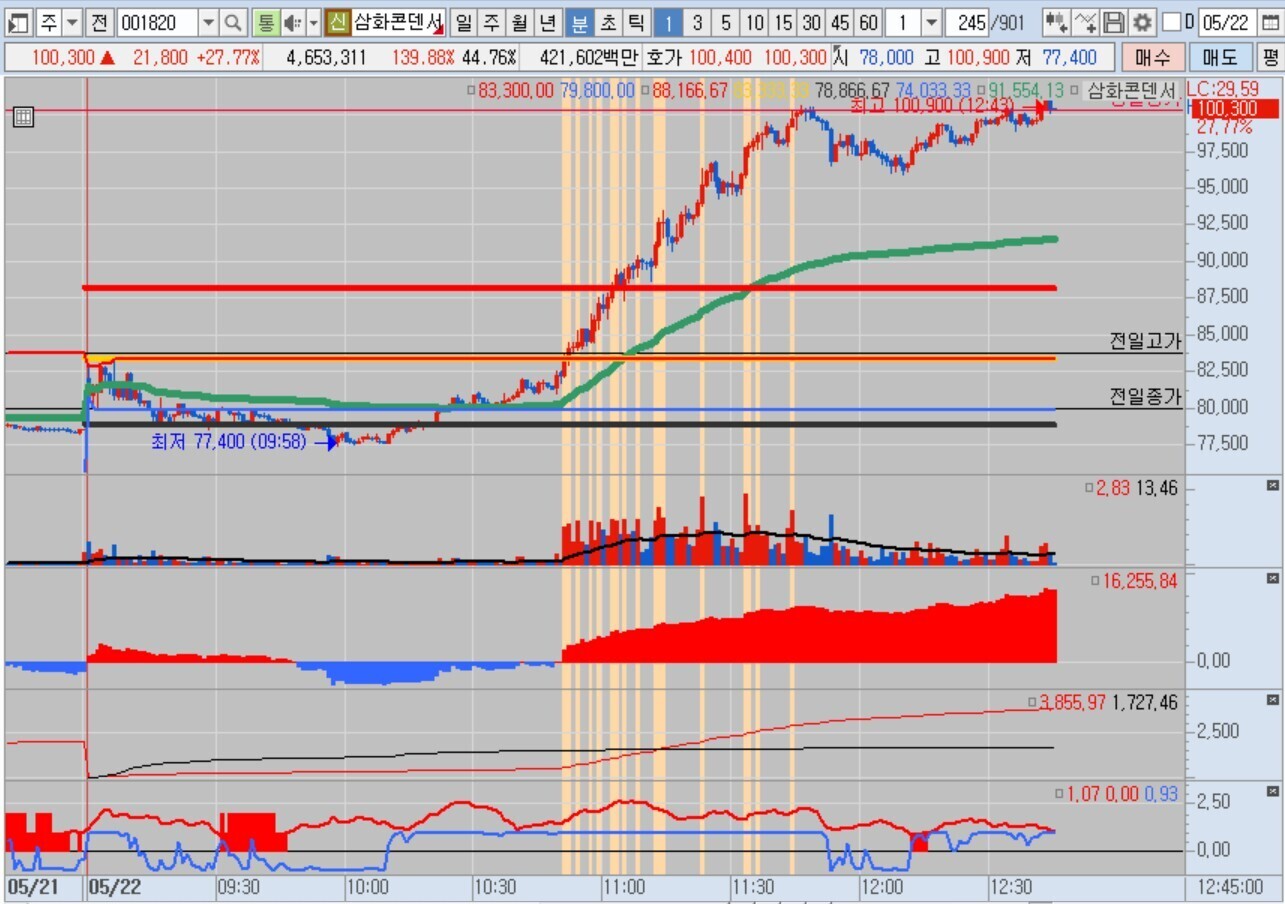Click the add candlestick chart icon
The height and width of the screenshot is (904, 1285).
1055,22
